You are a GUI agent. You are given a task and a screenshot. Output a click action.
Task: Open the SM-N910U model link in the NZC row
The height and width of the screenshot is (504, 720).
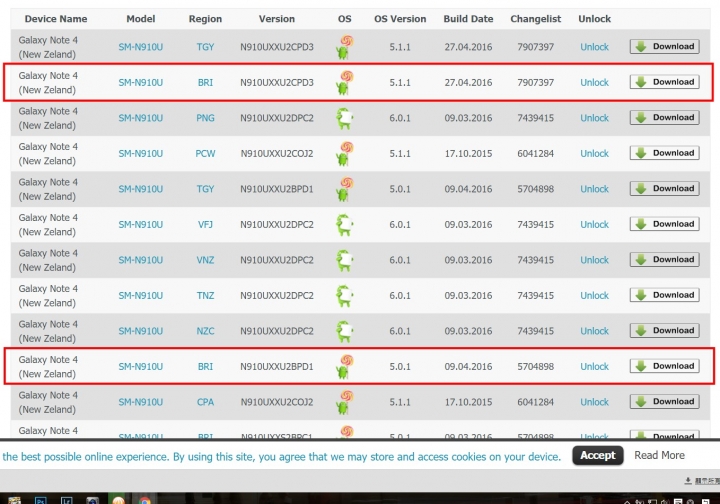click(141, 331)
